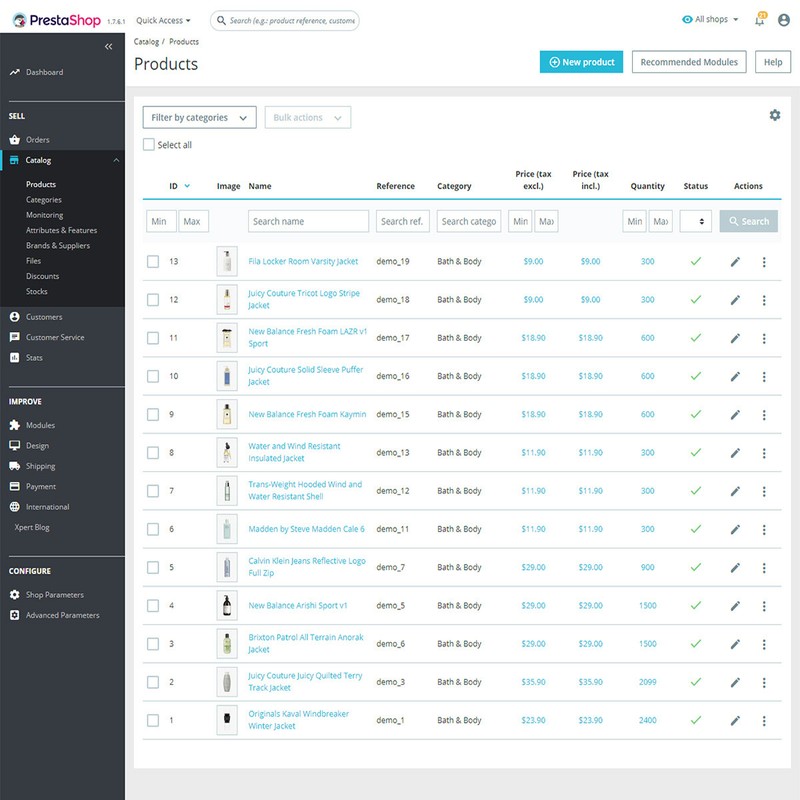Open Dashboard in the sidebar
The image size is (800, 800).
tap(44, 72)
